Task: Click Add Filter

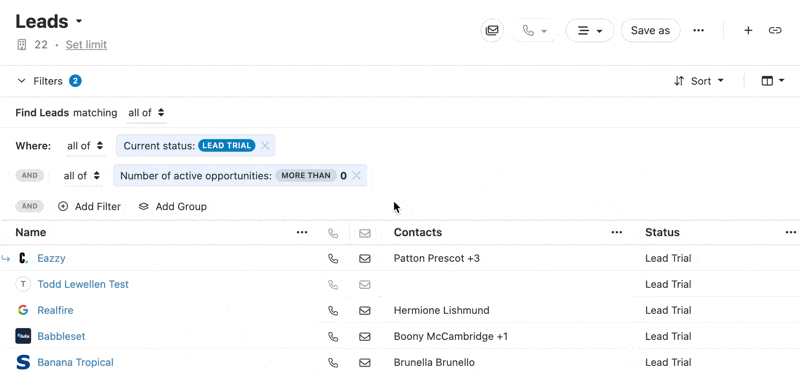Action: (x=90, y=207)
